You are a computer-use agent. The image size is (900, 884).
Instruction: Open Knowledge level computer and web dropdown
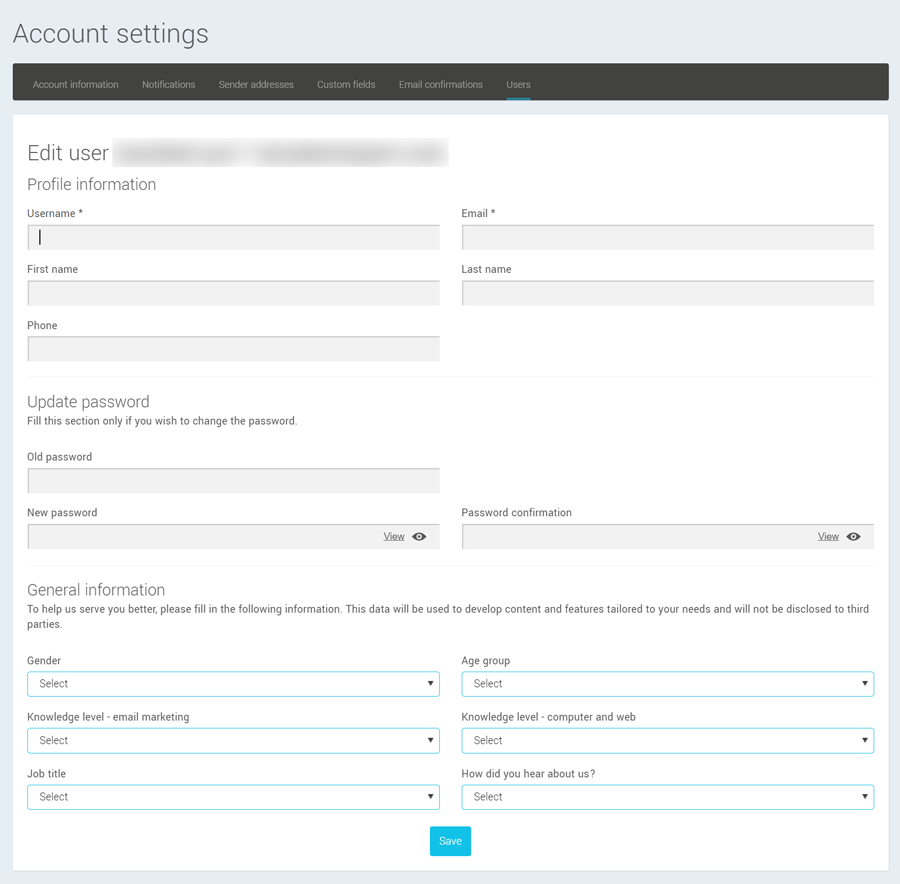point(667,741)
